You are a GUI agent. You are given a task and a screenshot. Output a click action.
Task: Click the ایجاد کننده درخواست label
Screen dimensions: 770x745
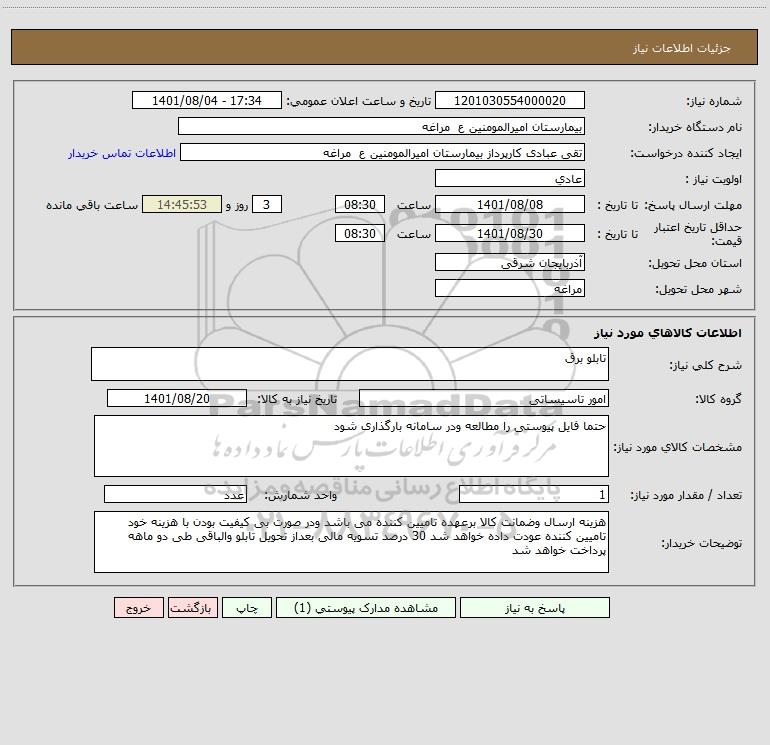coord(686,153)
